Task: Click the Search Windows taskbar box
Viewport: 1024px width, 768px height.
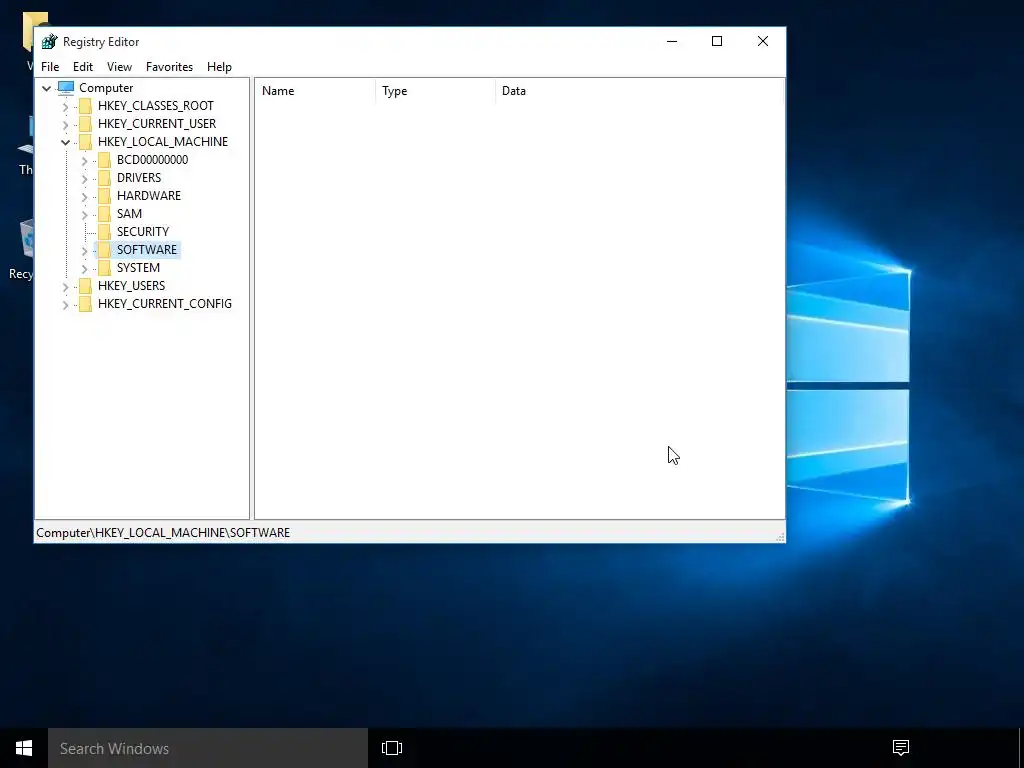Action: (208, 748)
